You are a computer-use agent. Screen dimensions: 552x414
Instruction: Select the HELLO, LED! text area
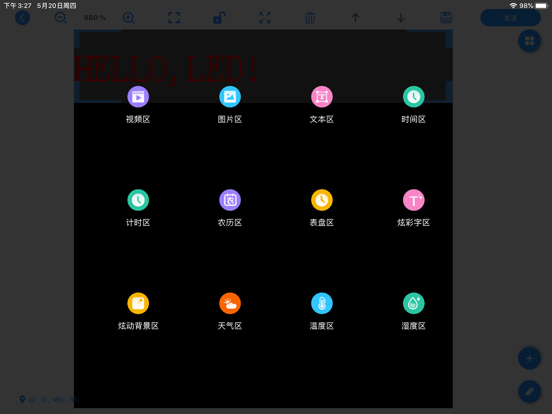(x=166, y=69)
